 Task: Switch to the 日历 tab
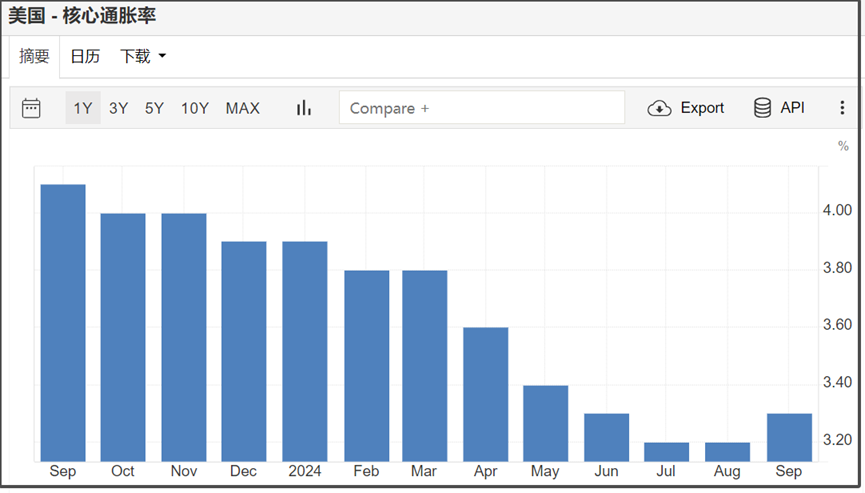85,56
